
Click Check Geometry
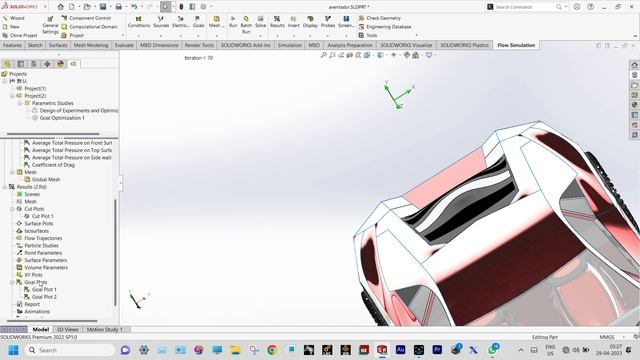[x=380, y=18]
